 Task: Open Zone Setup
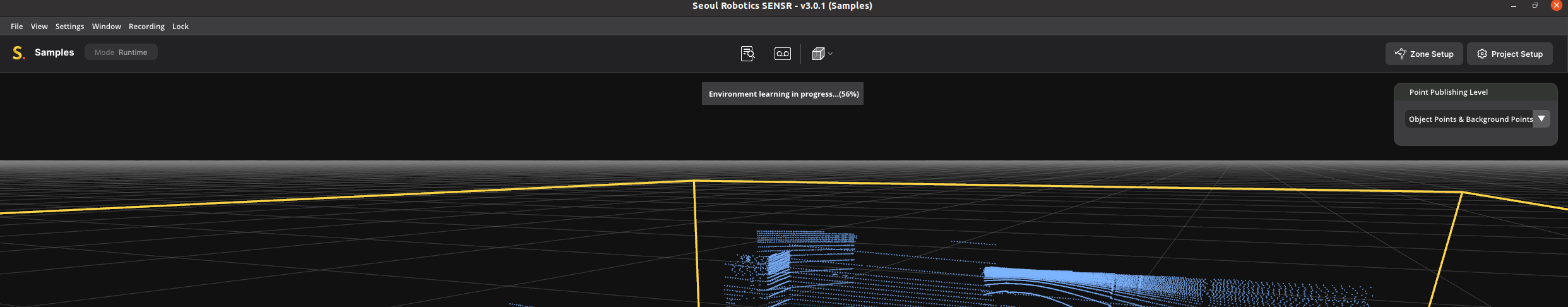tap(1425, 54)
